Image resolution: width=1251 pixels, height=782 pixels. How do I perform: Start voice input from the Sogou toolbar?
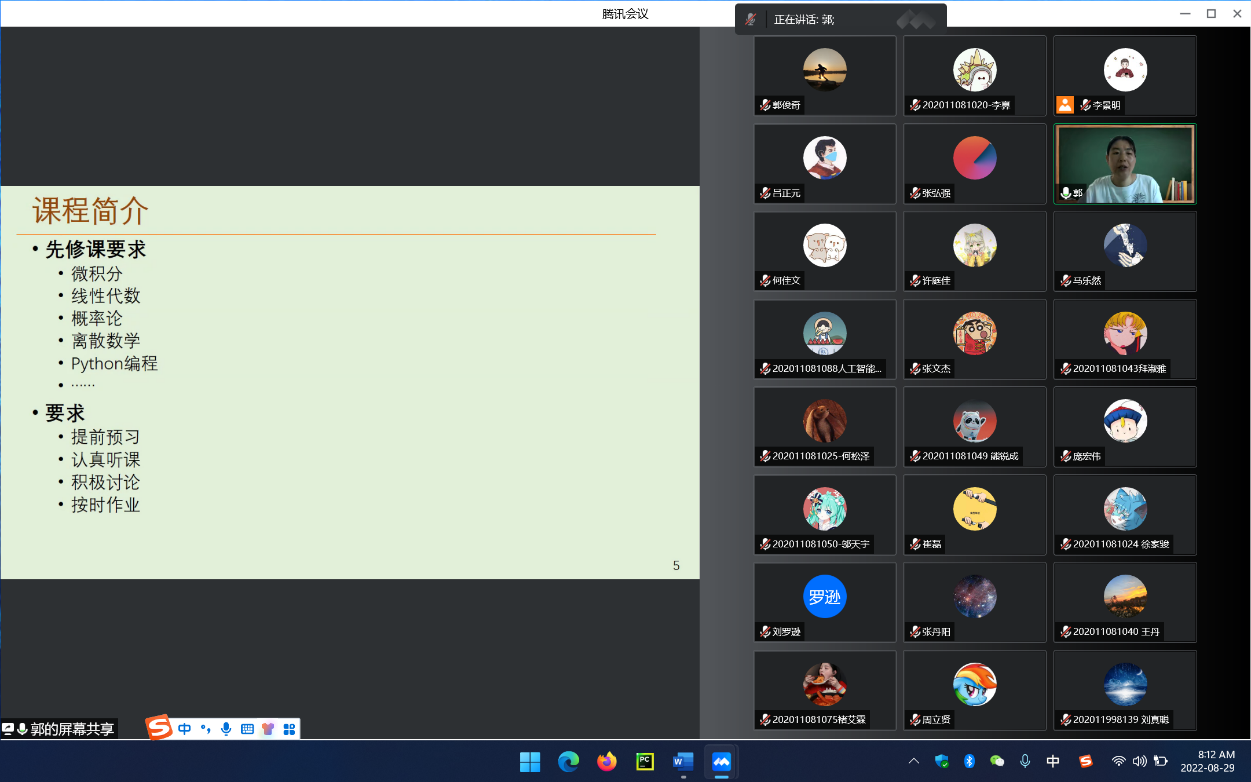coord(226,729)
